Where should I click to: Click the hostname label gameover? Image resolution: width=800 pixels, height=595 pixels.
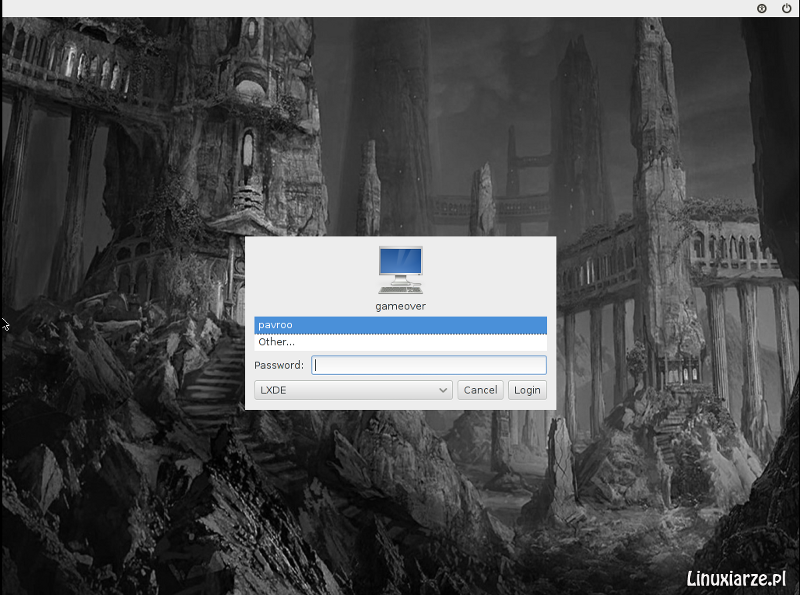click(400, 306)
